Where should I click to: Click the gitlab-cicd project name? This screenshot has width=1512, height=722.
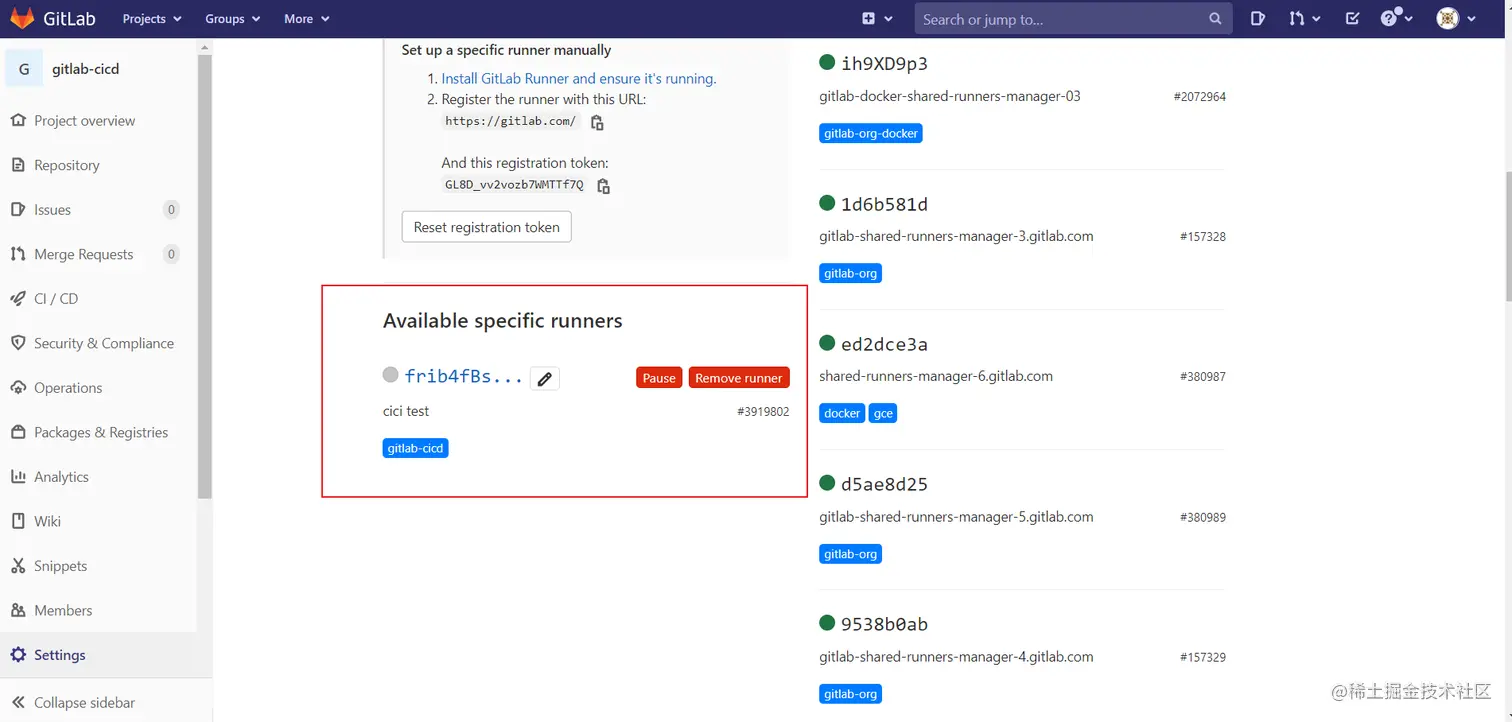click(86, 69)
